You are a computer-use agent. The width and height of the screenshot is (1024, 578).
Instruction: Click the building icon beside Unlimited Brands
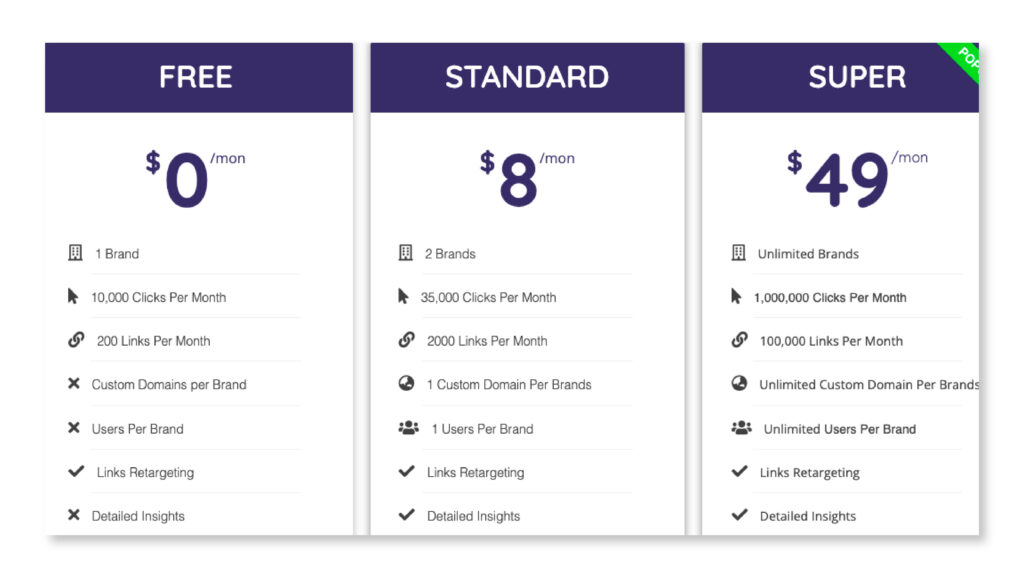point(738,253)
